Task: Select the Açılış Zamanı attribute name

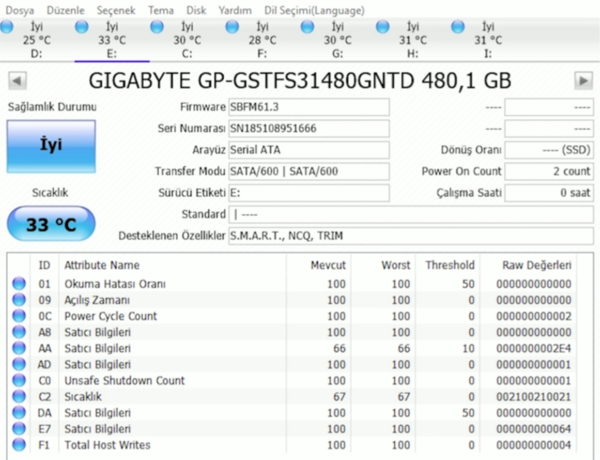Action: click(x=97, y=300)
